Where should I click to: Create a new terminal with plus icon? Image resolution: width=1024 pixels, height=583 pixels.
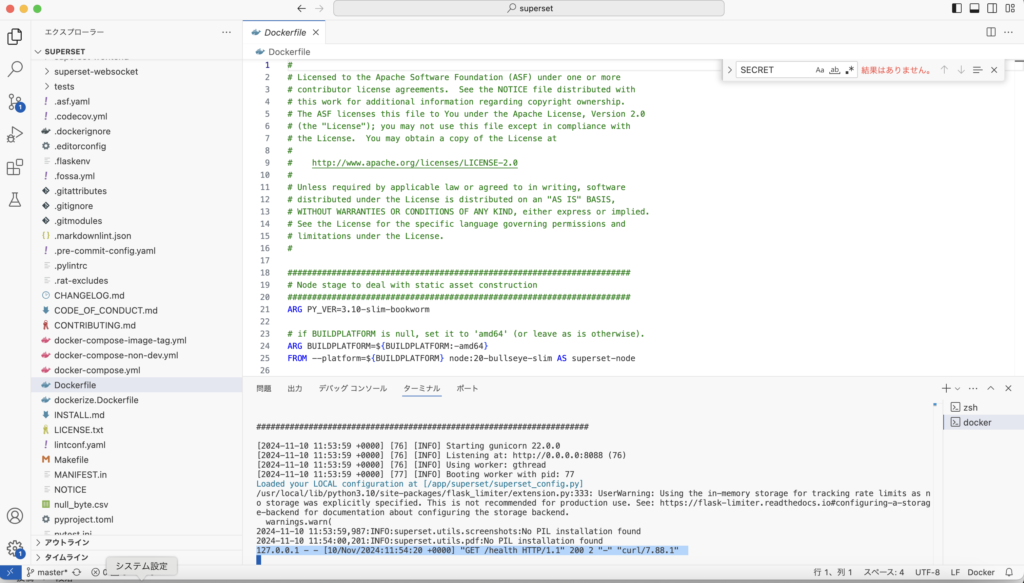(x=946, y=388)
